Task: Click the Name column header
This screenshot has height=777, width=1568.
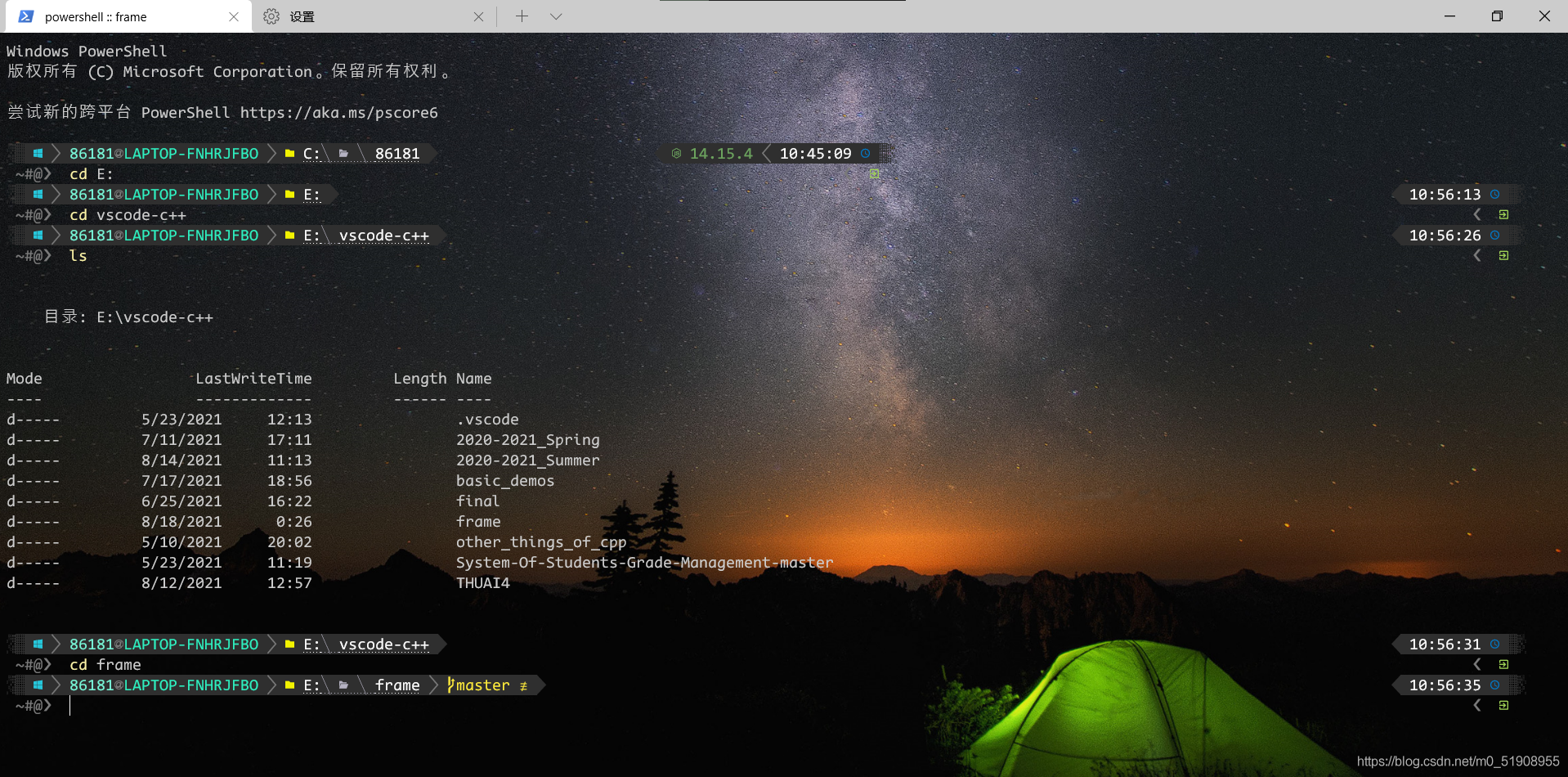Action: [474, 379]
